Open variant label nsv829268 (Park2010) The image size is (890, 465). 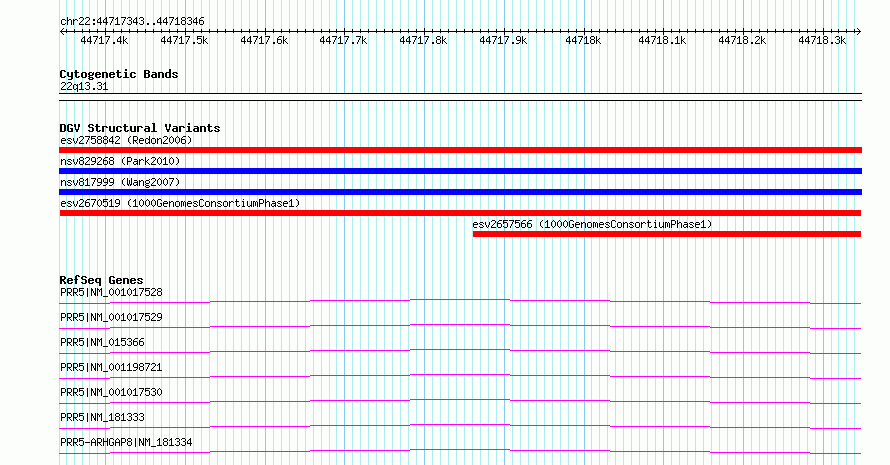(x=120, y=161)
